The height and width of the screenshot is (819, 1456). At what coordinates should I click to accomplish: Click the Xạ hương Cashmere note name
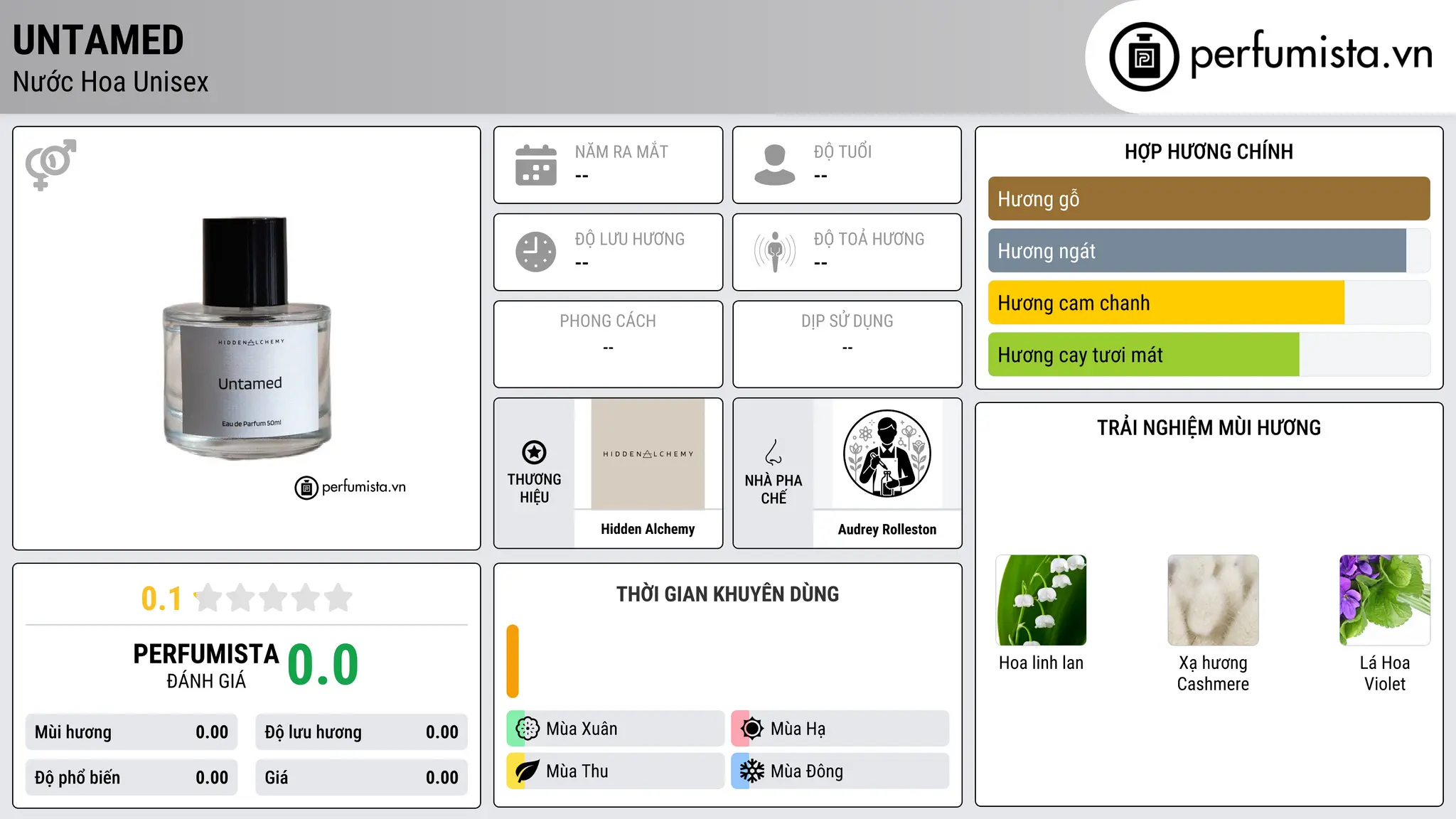pyautogui.click(x=1213, y=673)
